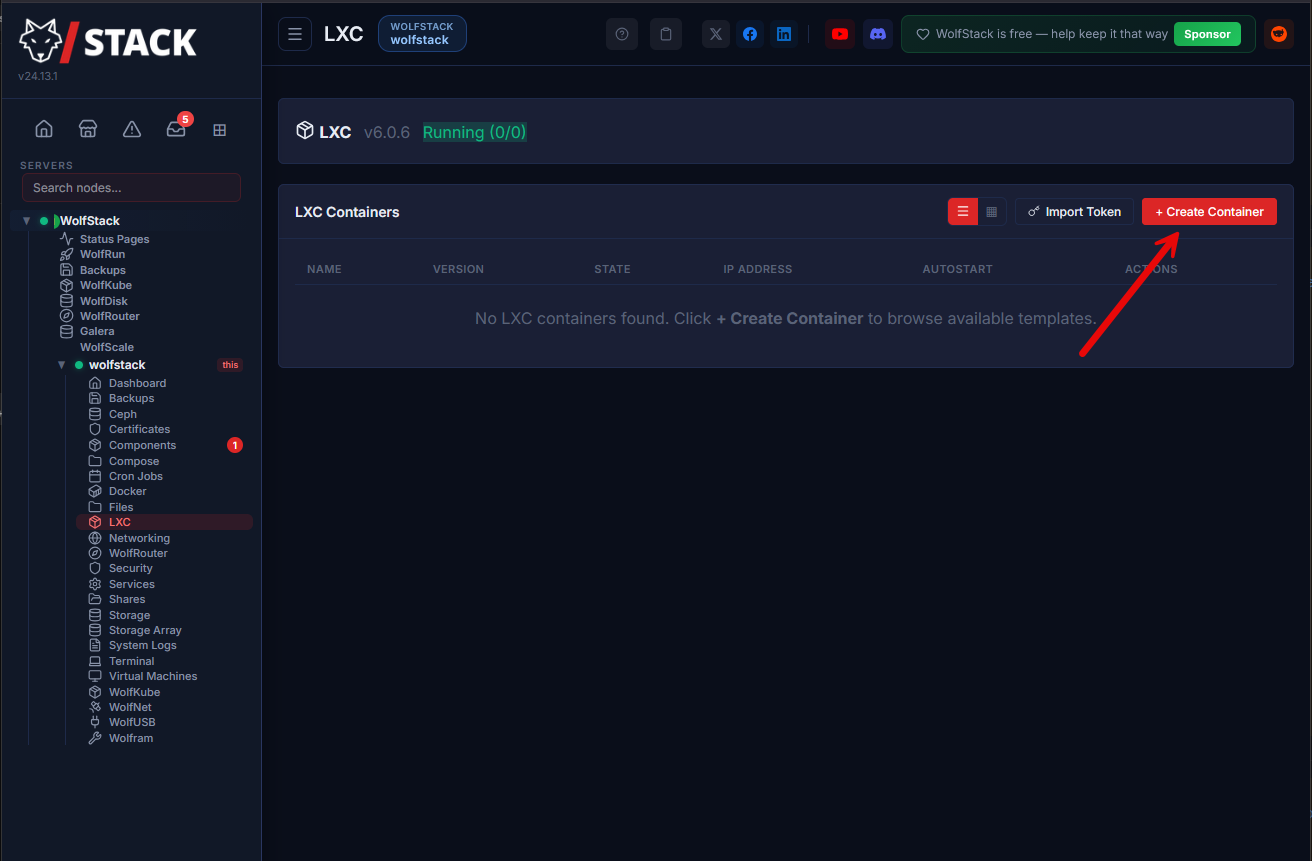Open WolfNet in node menu
Image resolution: width=1312 pixels, height=861 pixels.
click(130, 707)
